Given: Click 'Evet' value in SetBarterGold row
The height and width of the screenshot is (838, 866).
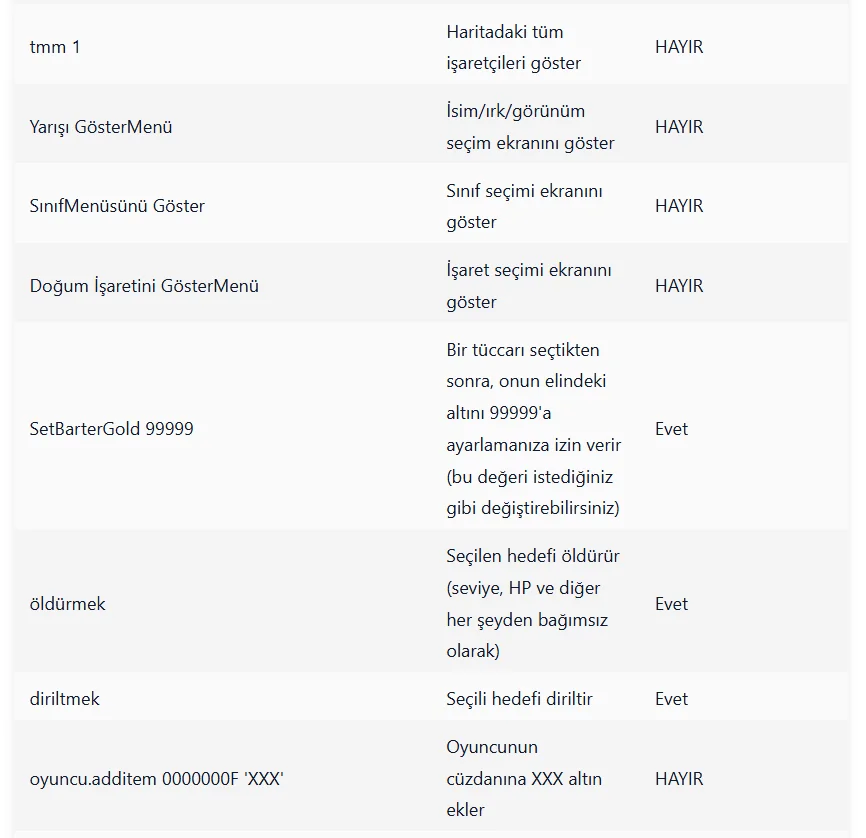Looking at the screenshot, I should [671, 429].
